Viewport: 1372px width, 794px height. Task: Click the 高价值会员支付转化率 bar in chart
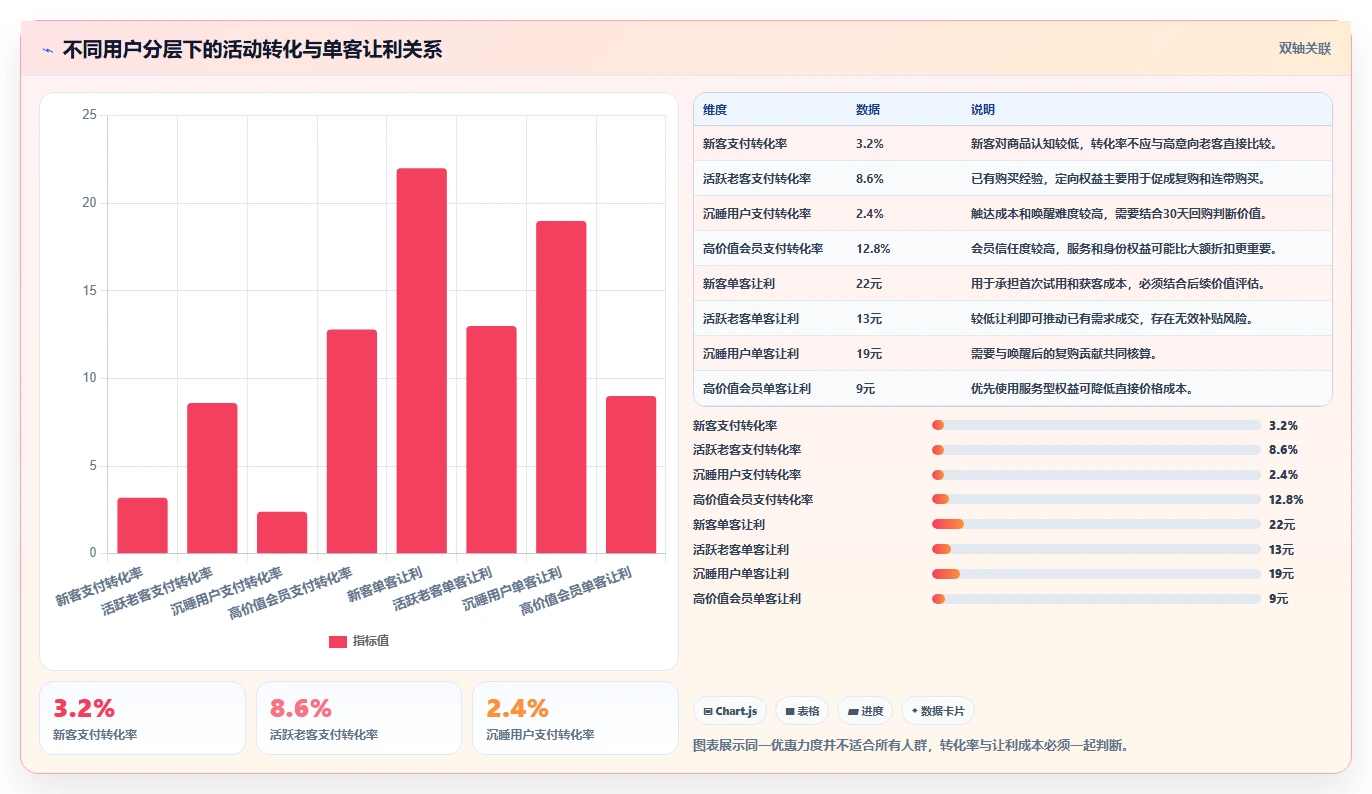pos(352,441)
